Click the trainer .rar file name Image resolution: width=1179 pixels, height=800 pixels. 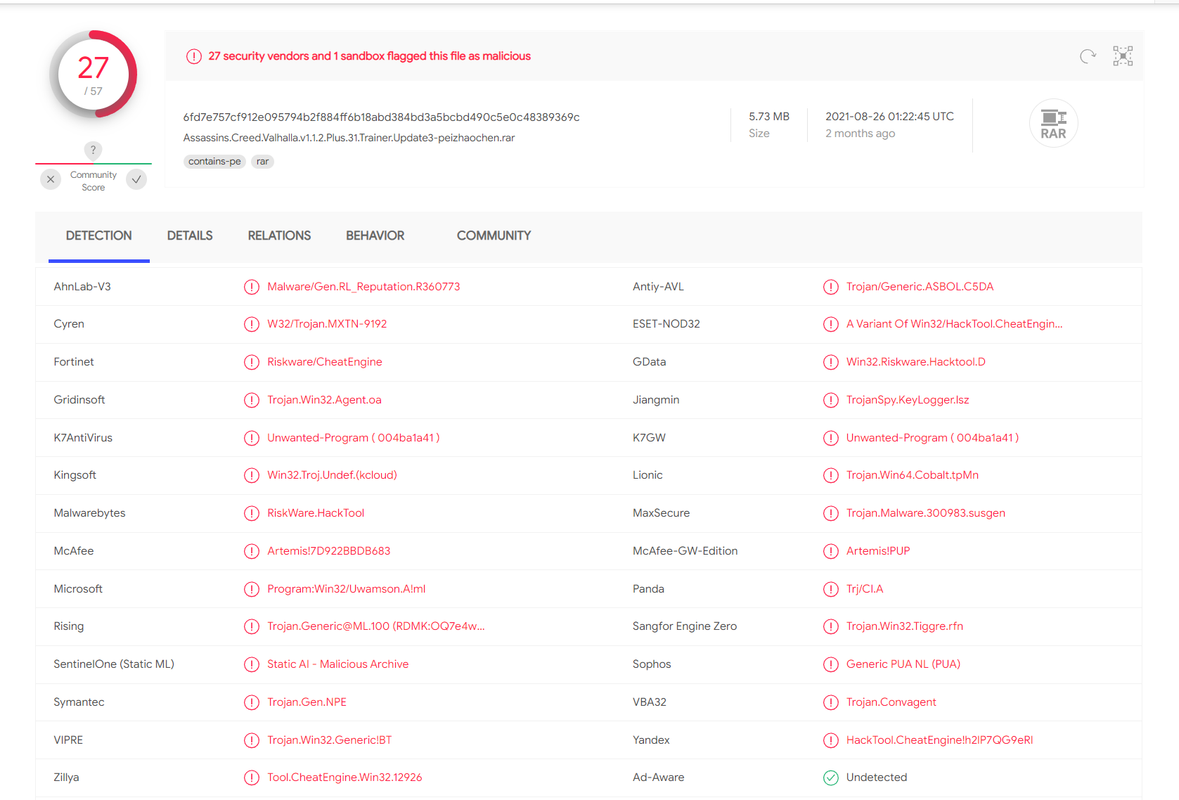(349, 138)
